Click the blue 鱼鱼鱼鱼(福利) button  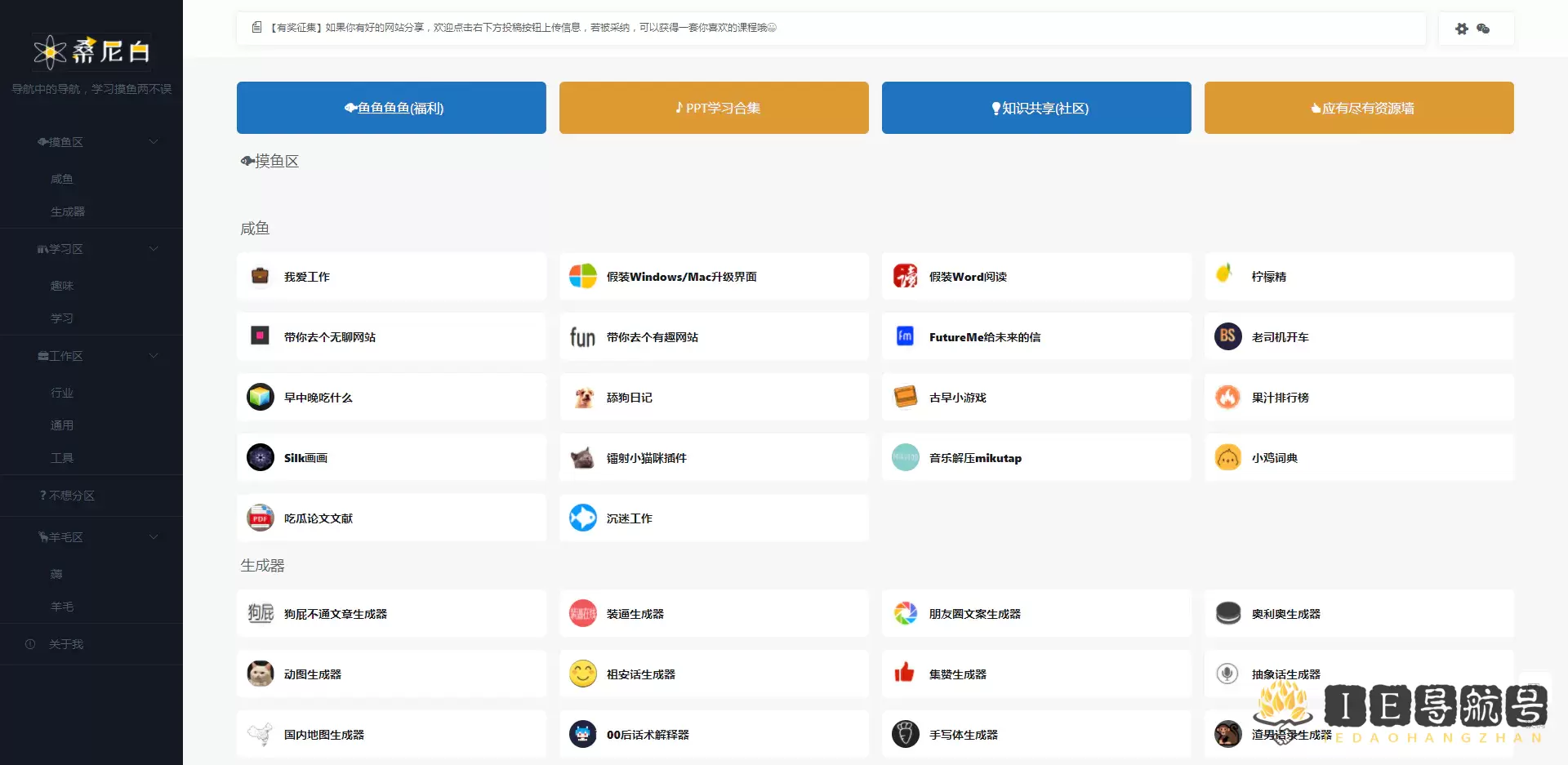(x=391, y=108)
